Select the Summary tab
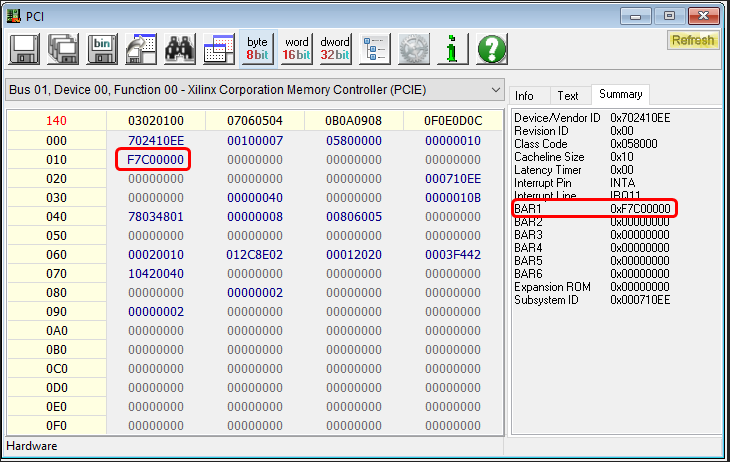 pos(620,95)
